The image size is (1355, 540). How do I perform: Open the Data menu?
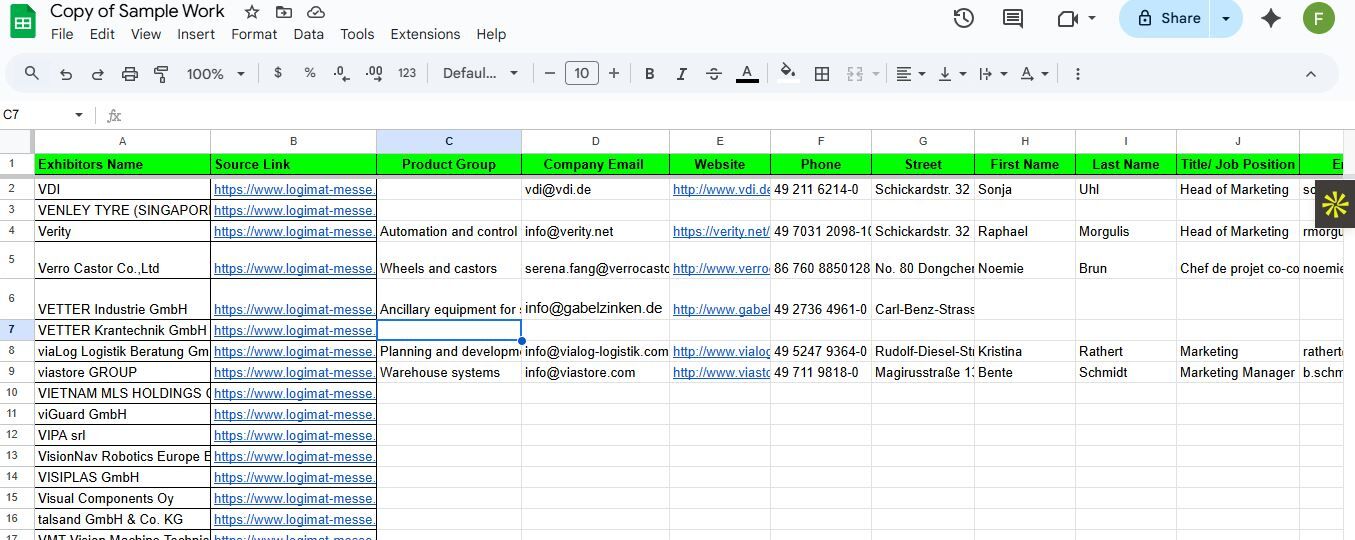pos(309,34)
